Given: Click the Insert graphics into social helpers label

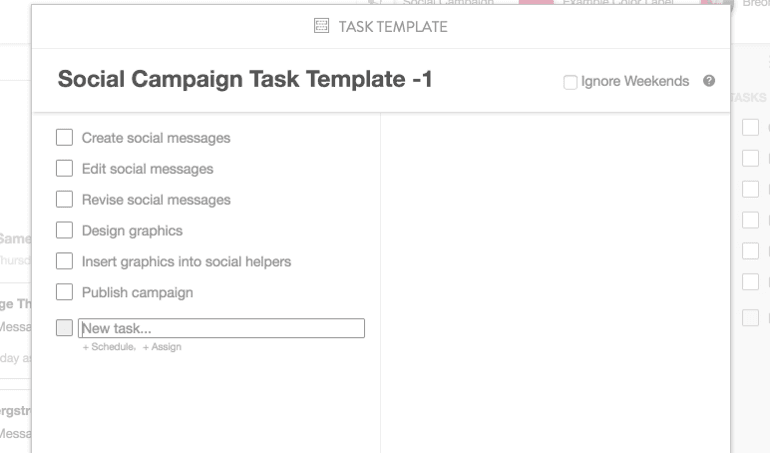Looking at the screenshot, I should [x=186, y=262].
